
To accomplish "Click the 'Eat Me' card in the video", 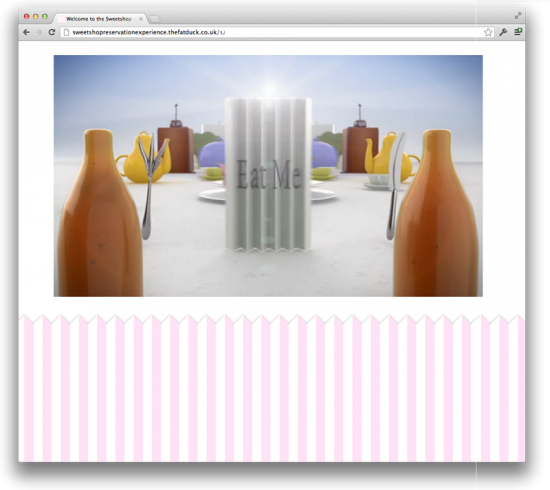I will [x=268, y=175].
